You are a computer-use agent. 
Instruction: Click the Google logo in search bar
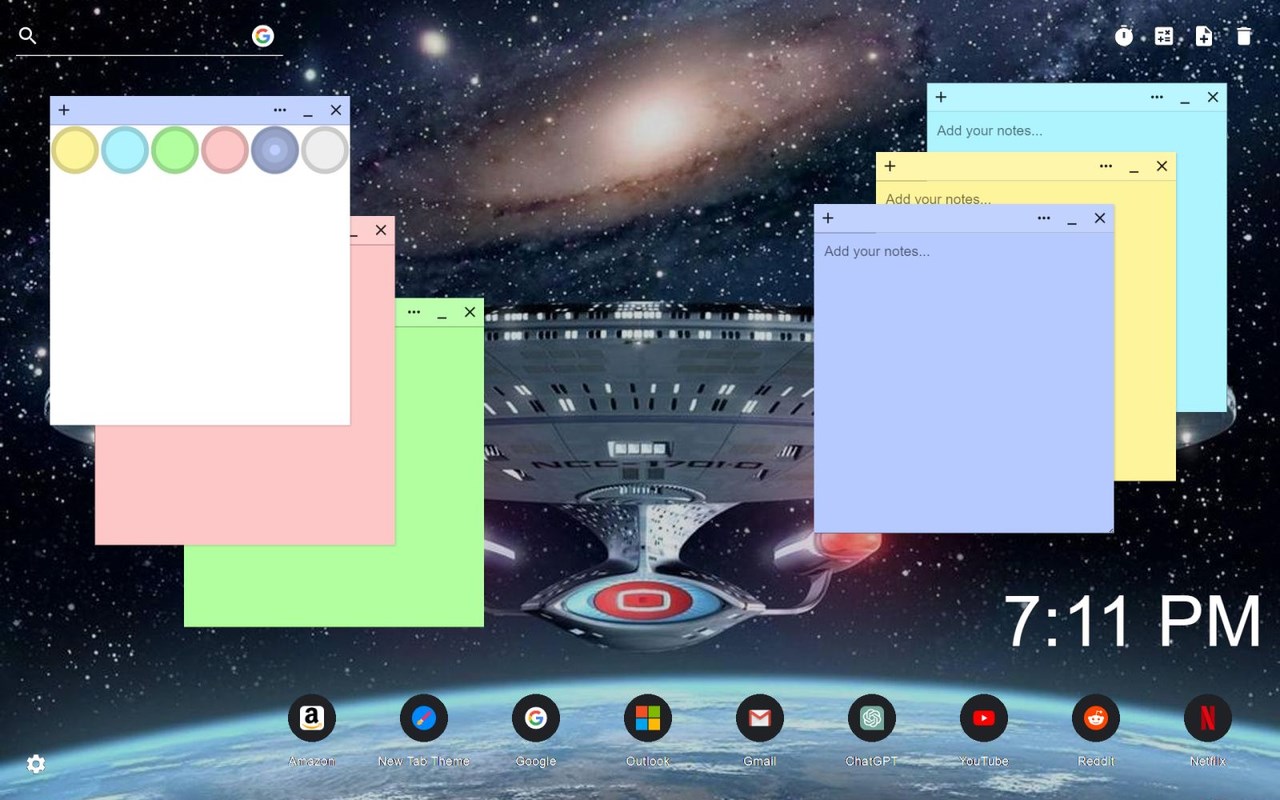pos(263,36)
